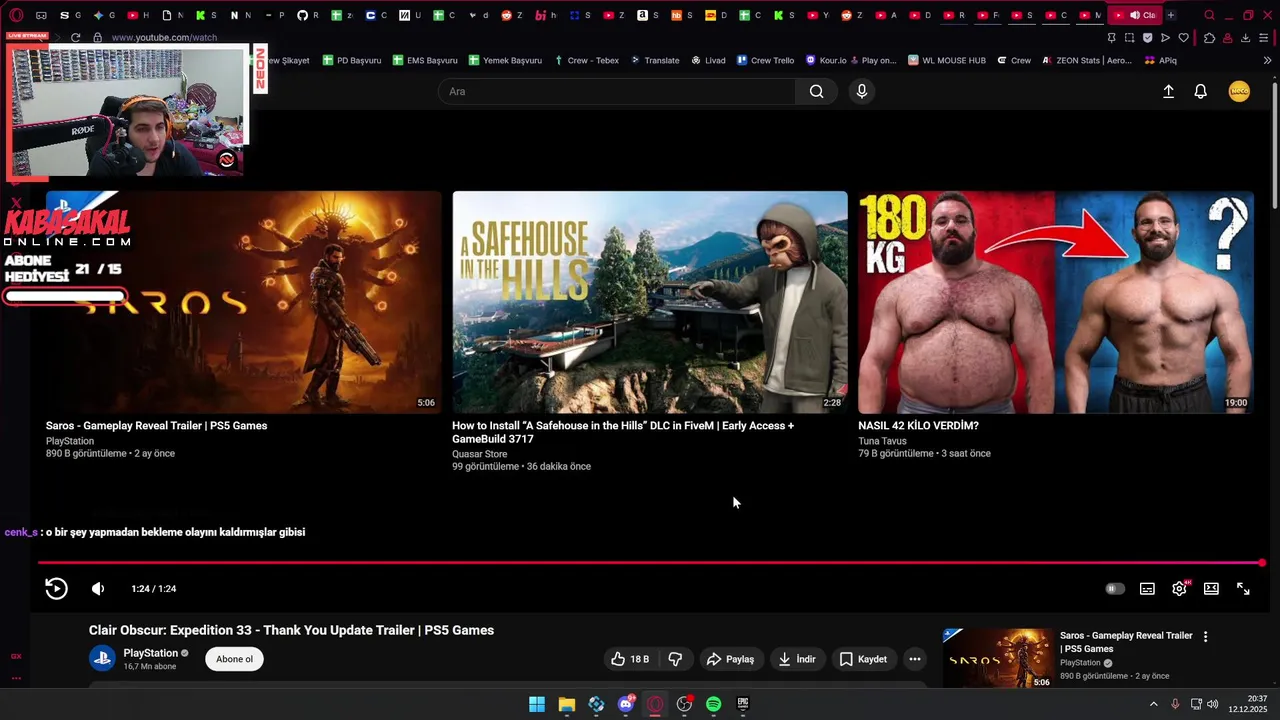Expand the bookmarks bar overflow chevron
1280x720 pixels.
tap(1267, 60)
